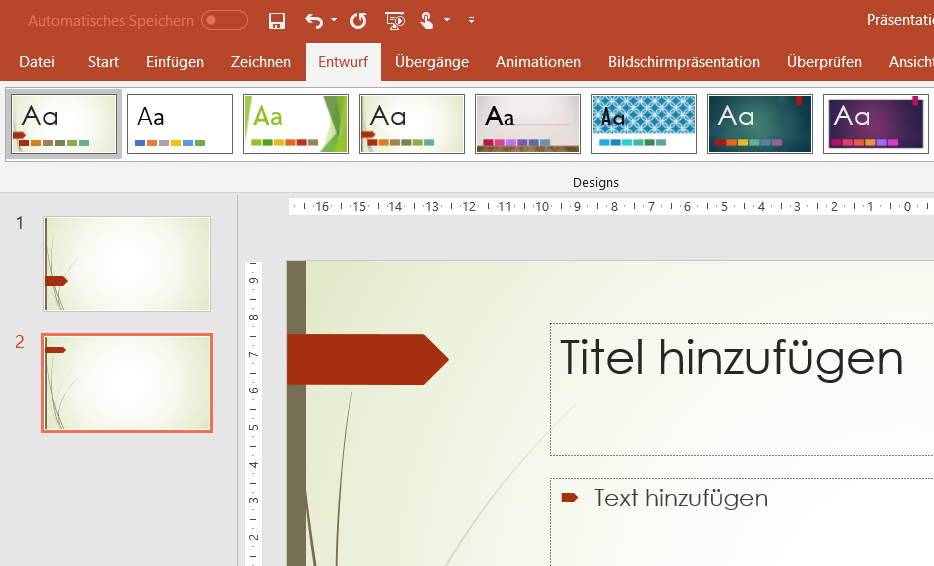Open the Undo history dropdown arrow
This screenshot has height=566, width=934.
point(334,20)
